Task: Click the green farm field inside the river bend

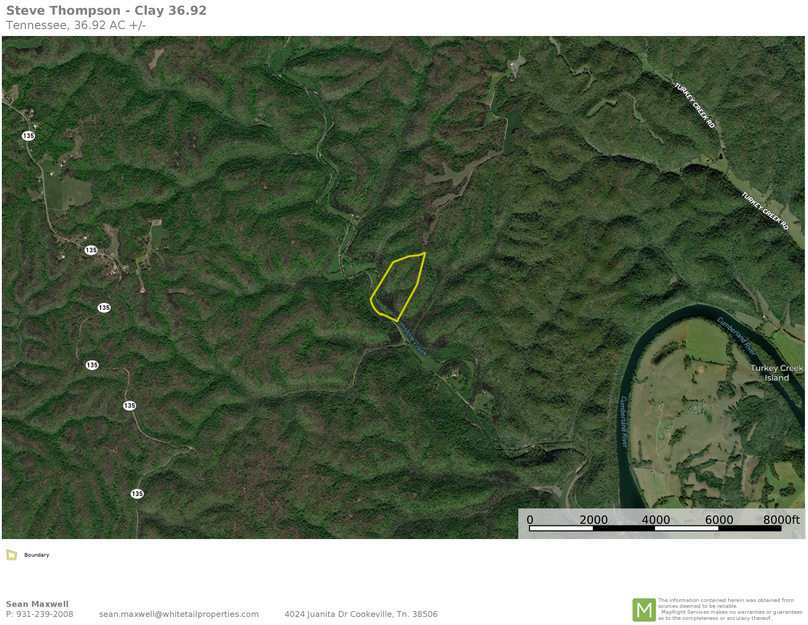Action: point(708,341)
